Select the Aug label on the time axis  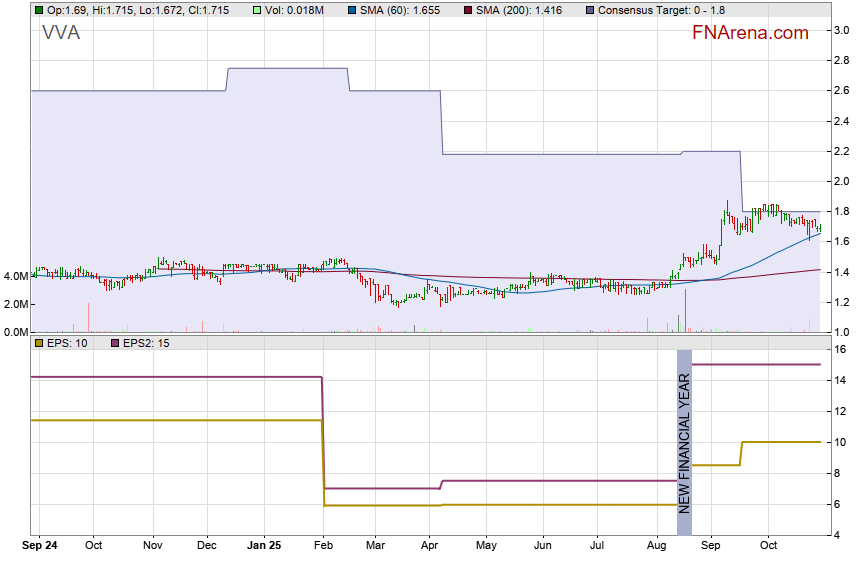click(656, 547)
